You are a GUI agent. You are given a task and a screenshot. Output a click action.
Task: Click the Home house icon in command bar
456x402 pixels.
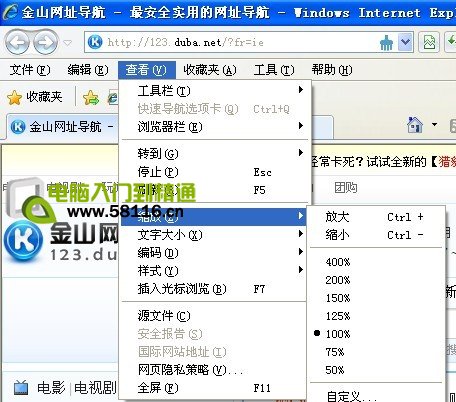point(415,125)
